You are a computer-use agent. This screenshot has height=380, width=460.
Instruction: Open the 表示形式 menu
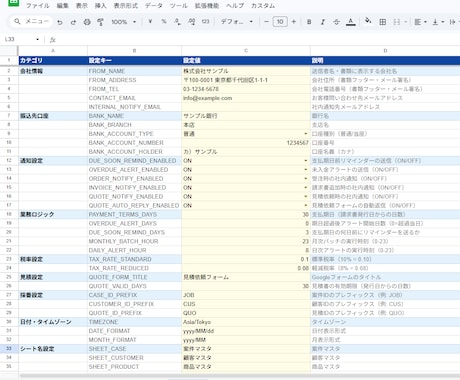(126, 6)
